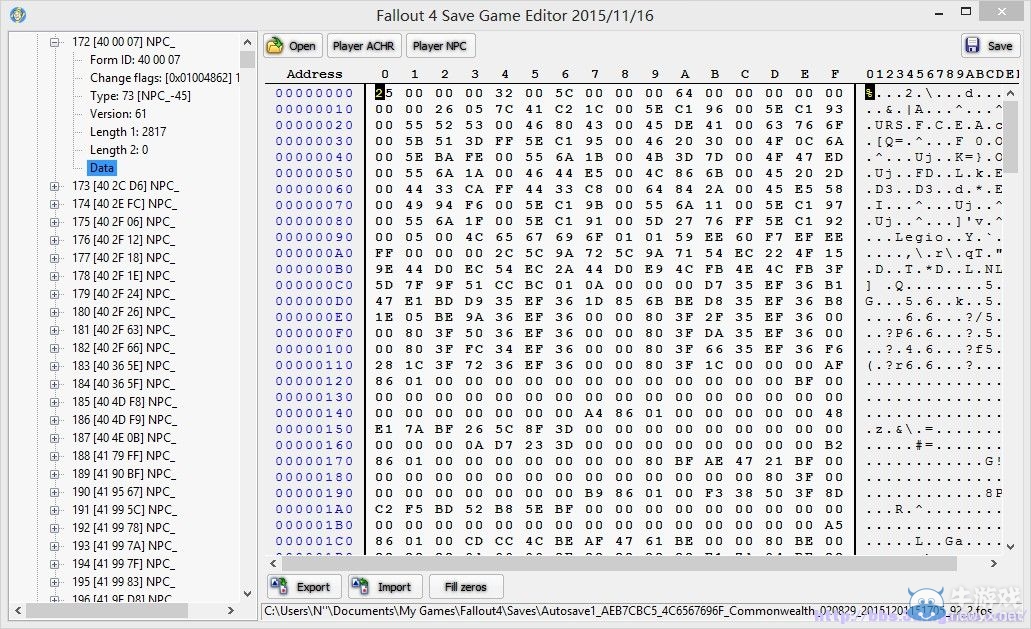The width and height of the screenshot is (1031, 629).
Task: Maximize the Save Game Editor window
Action: tap(966, 11)
